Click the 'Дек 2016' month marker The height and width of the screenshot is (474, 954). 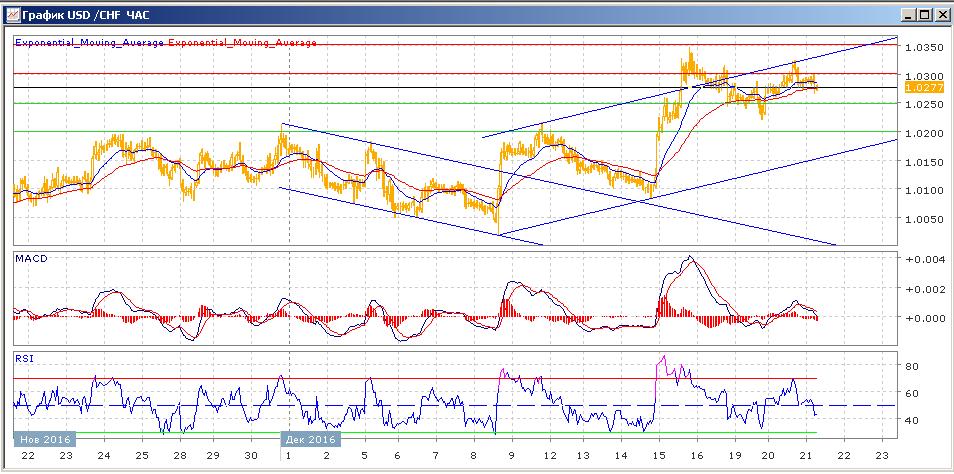pyautogui.click(x=309, y=439)
